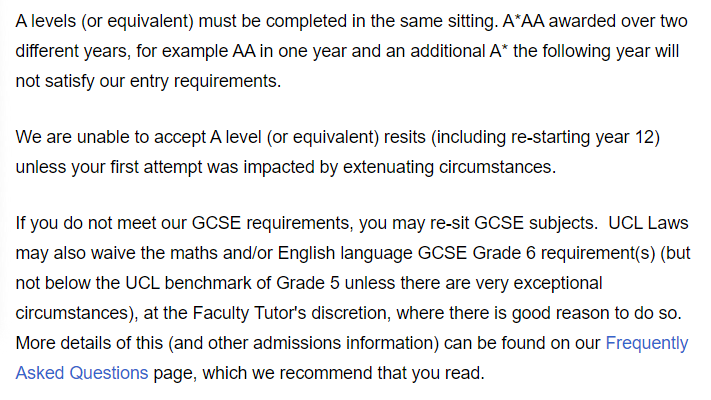
Task: Click the word 'Frequently' in the link
Action: pos(646,343)
